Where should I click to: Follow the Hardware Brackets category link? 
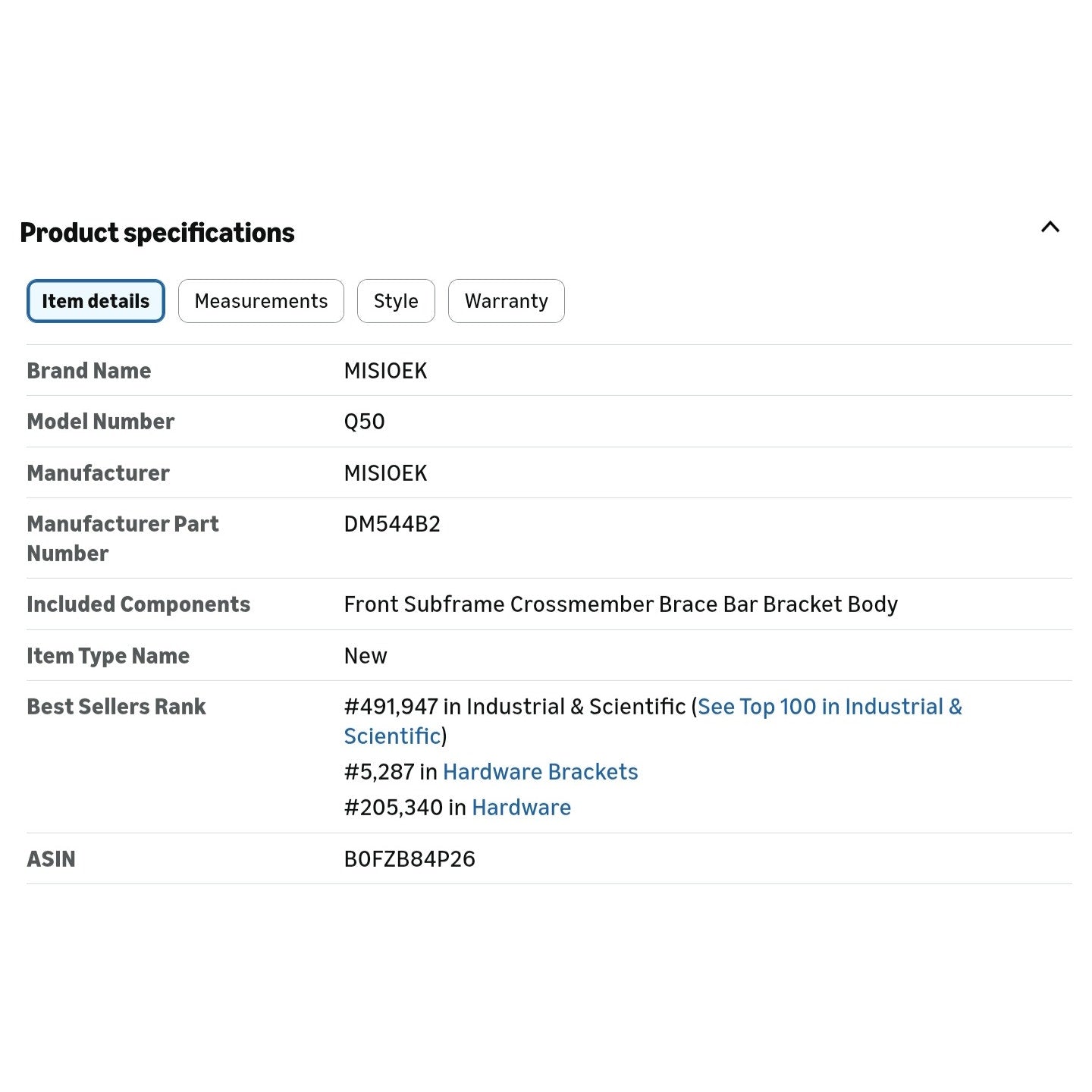pyautogui.click(x=541, y=772)
